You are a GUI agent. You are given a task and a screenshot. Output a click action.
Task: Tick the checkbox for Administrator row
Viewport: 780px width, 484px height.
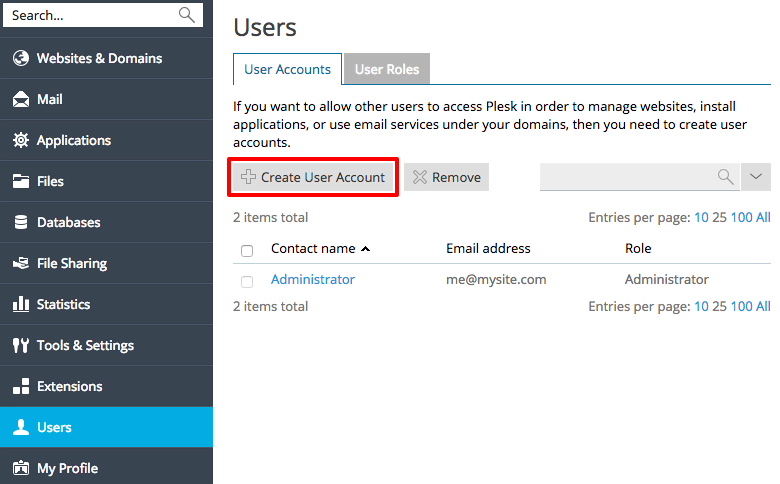click(247, 282)
